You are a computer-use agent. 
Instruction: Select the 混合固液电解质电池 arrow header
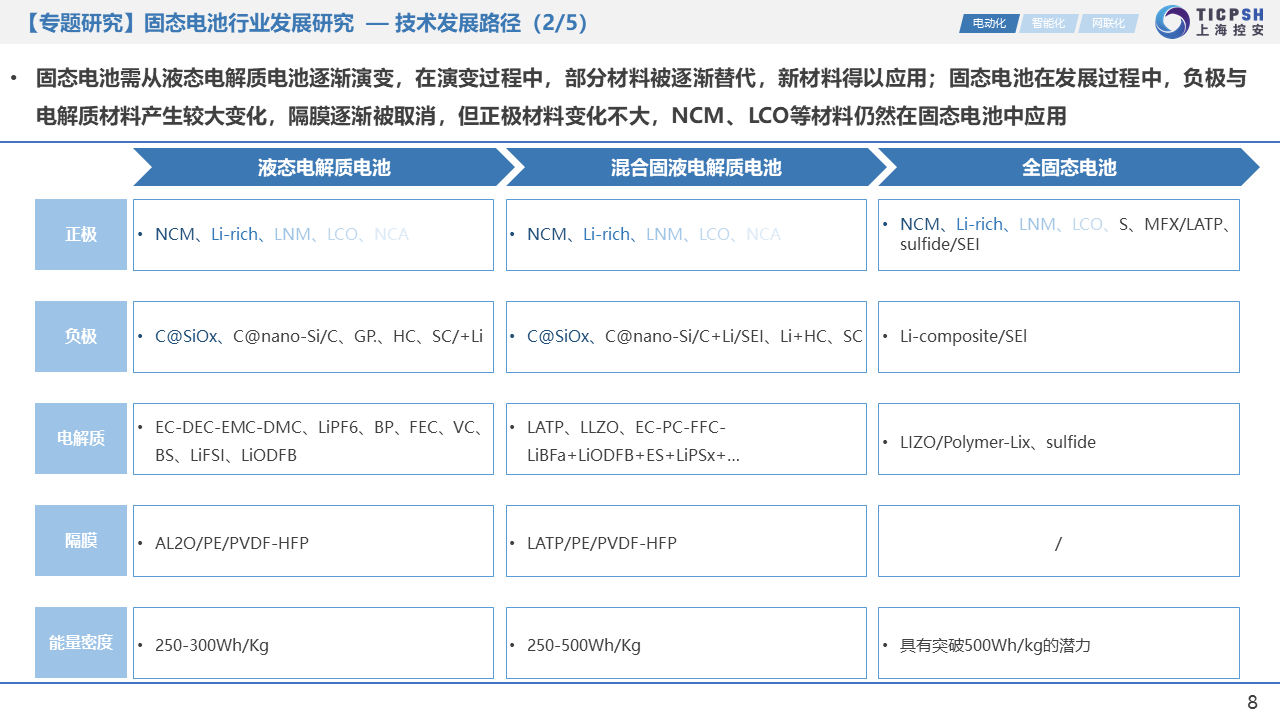click(695, 167)
